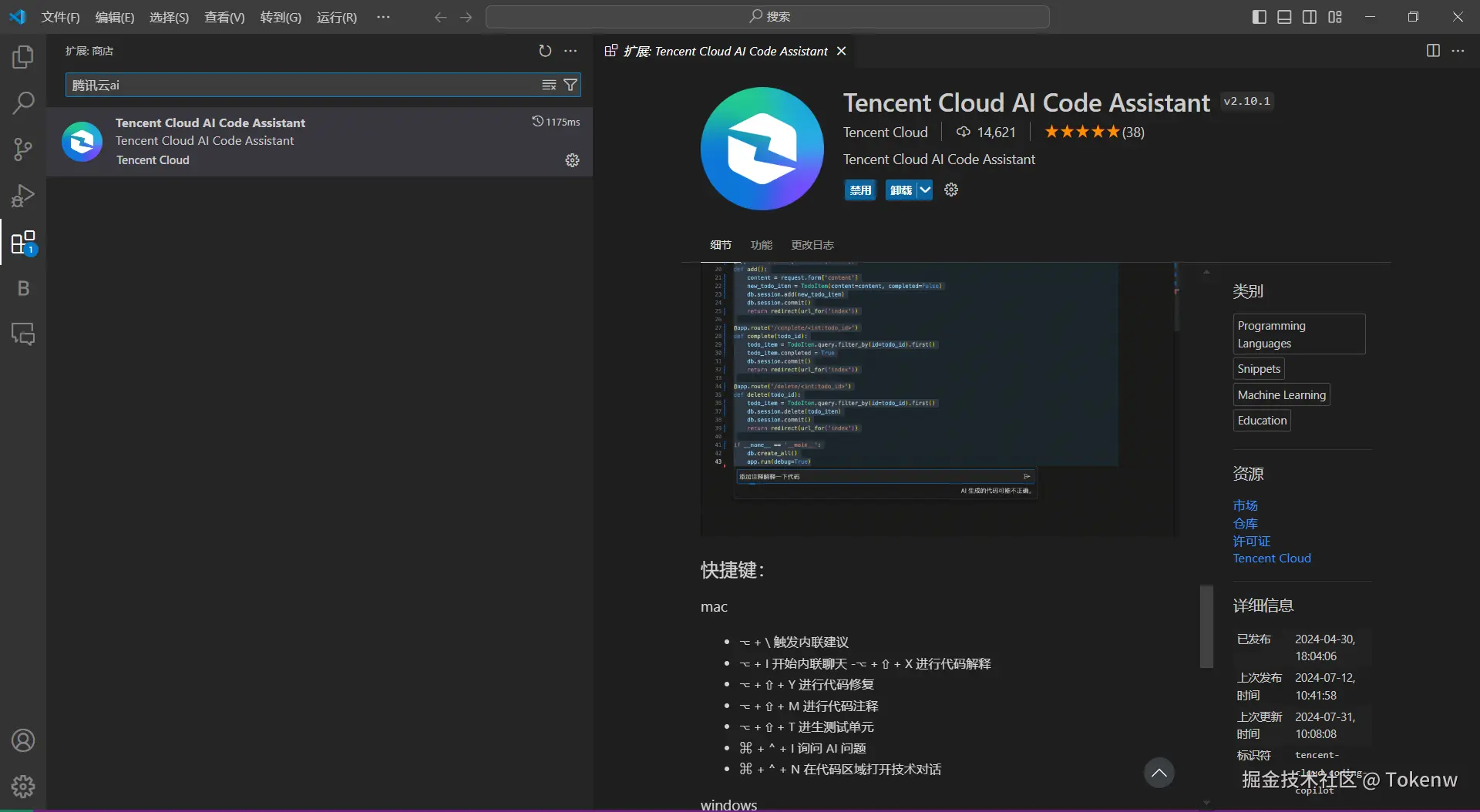Open the 文件(F) menu
Viewport: 1480px width, 812px height.
tap(60, 17)
